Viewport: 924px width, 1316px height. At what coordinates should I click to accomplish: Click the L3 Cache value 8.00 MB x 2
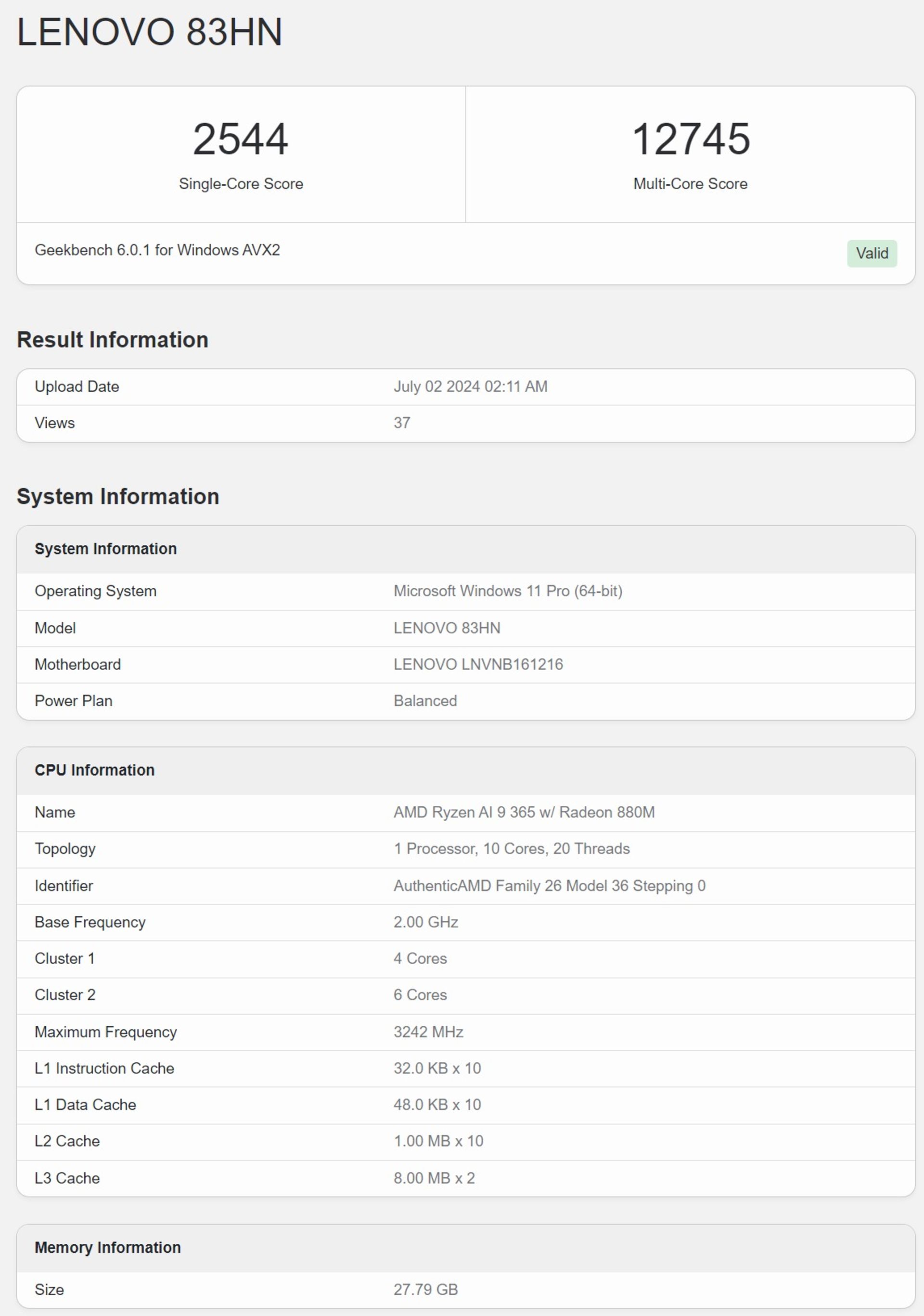[434, 1178]
